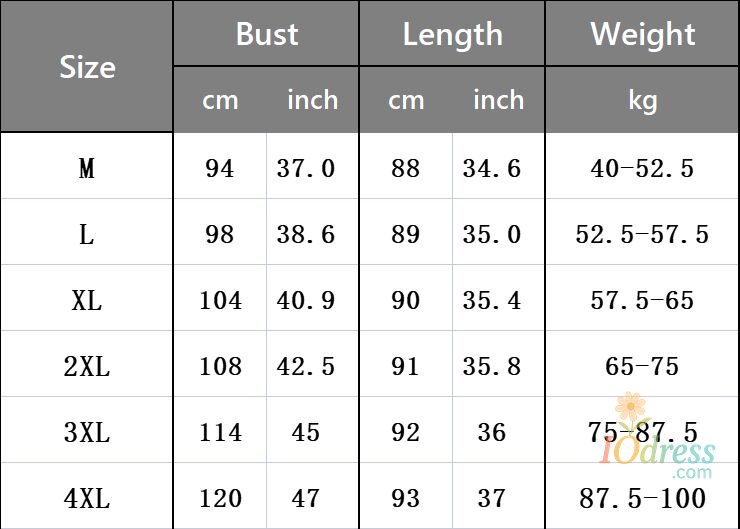Click the M size row label
The height and width of the screenshot is (529, 740).
coord(87,168)
